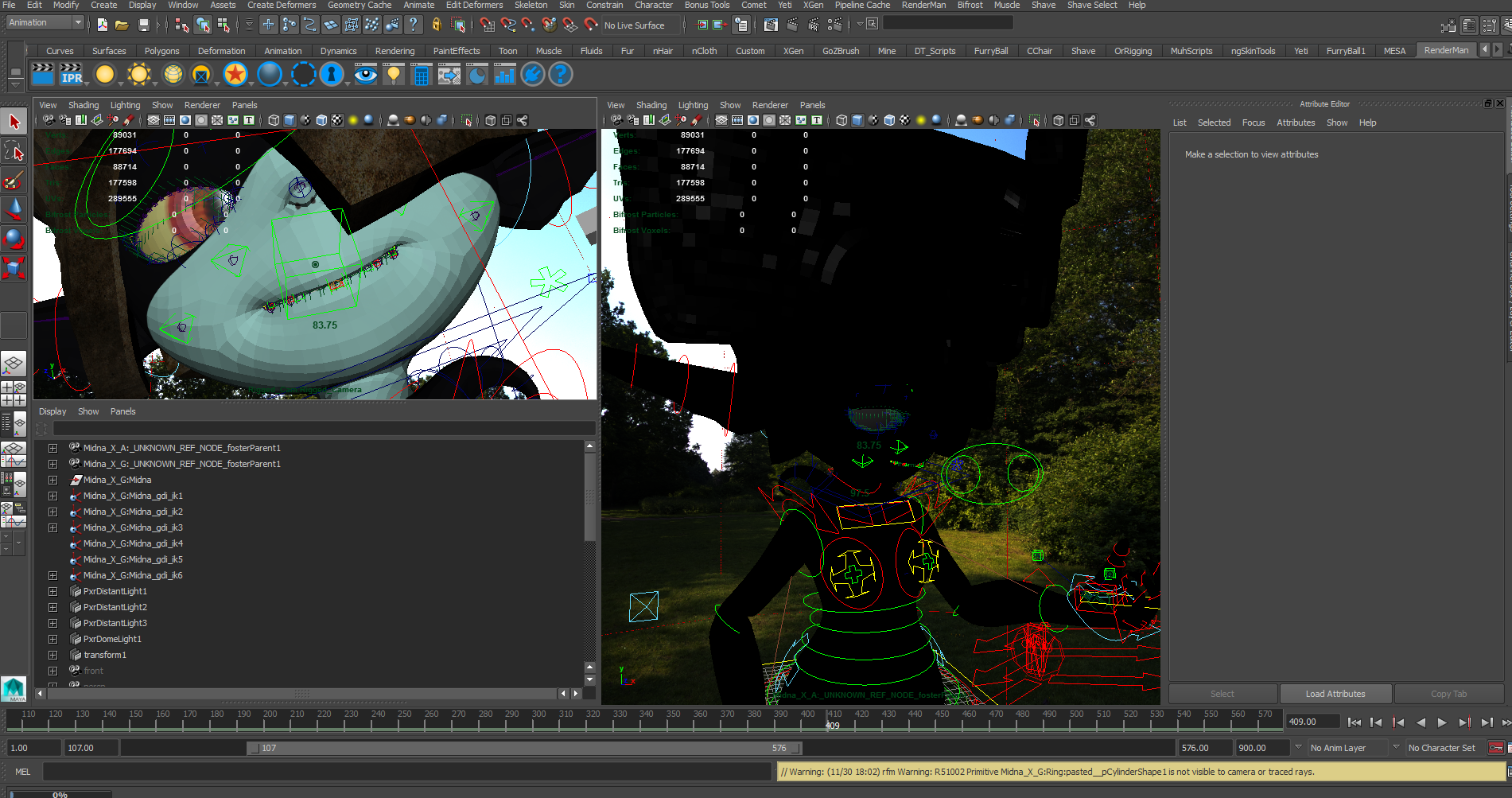Activate the Scale tool in the toolbox
Viewport: 1512px width, 798px height.
14,268
